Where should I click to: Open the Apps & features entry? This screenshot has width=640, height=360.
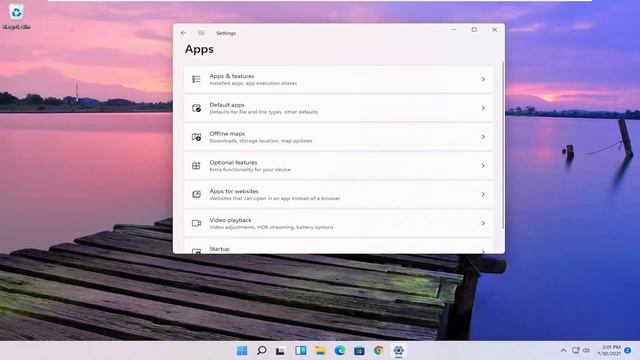[338, 79]
